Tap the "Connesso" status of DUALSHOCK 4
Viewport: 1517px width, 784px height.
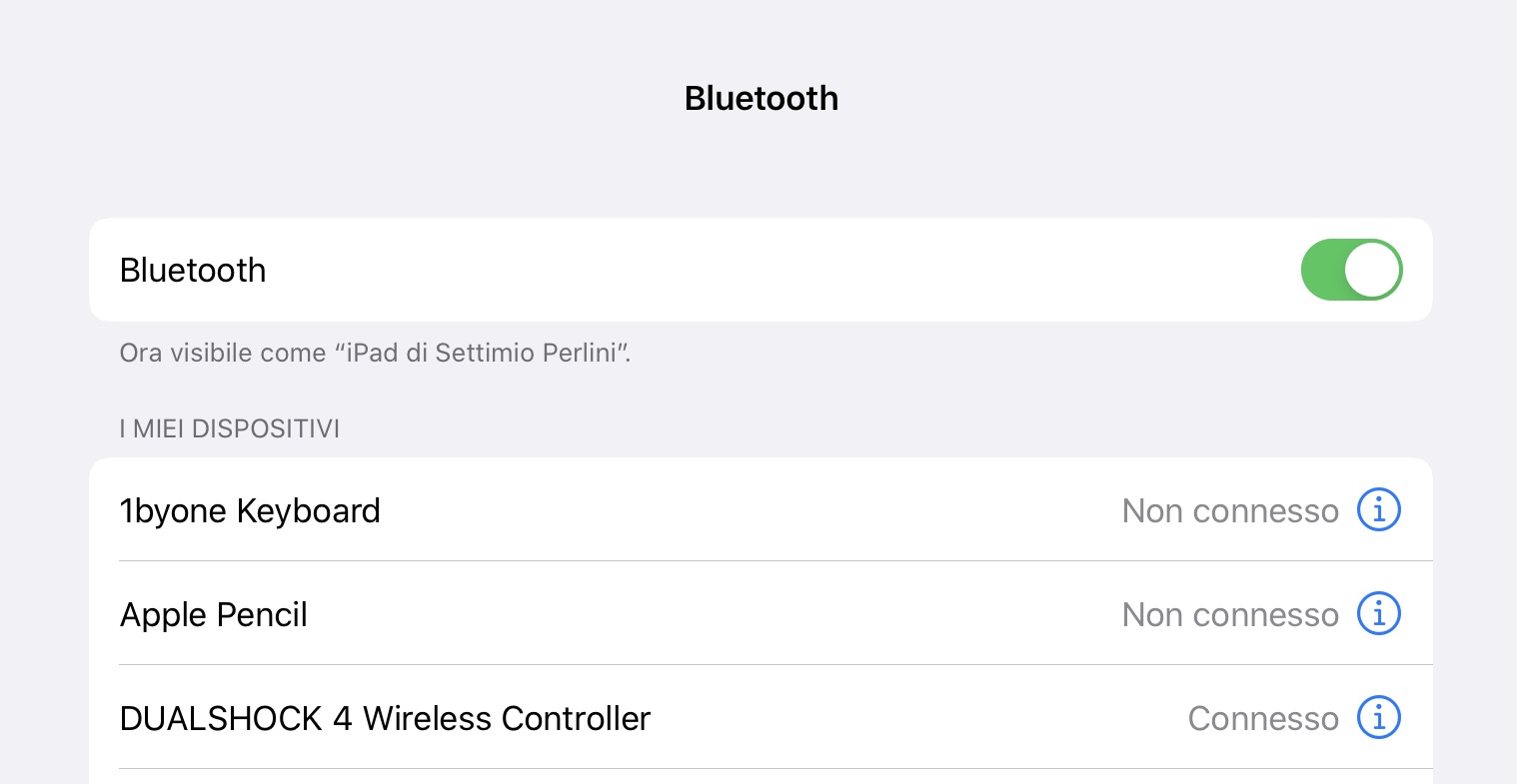tap(1262, 719)
